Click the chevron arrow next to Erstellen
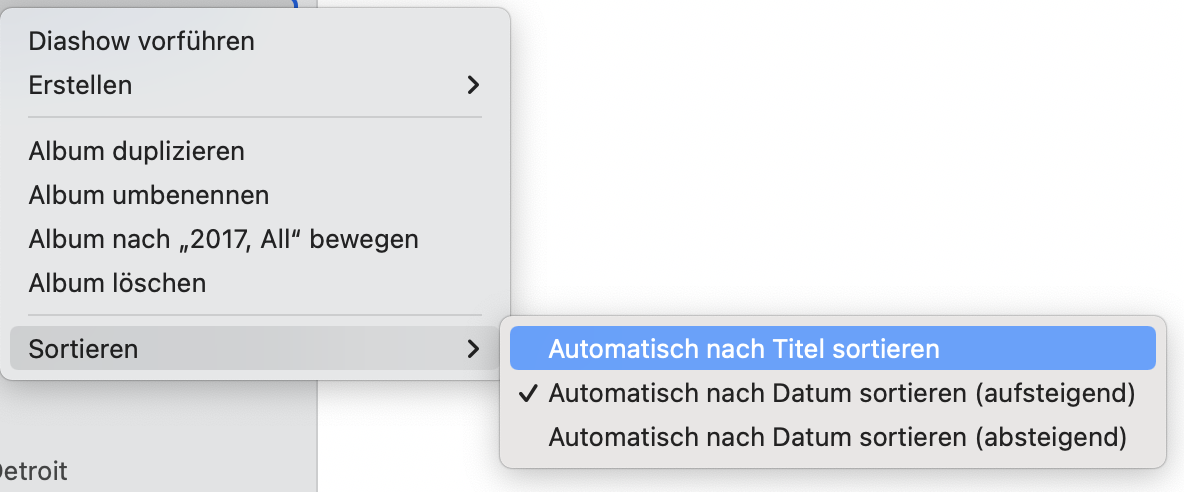1184x492 pixels. click(x=473, y=86)
